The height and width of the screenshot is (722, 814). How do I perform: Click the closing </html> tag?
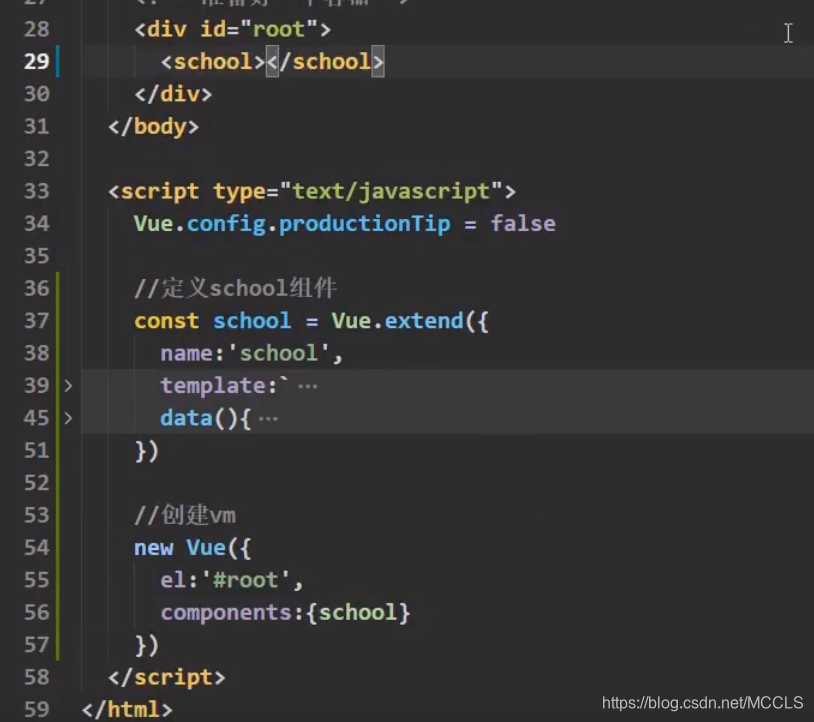[x=127, y=710]
